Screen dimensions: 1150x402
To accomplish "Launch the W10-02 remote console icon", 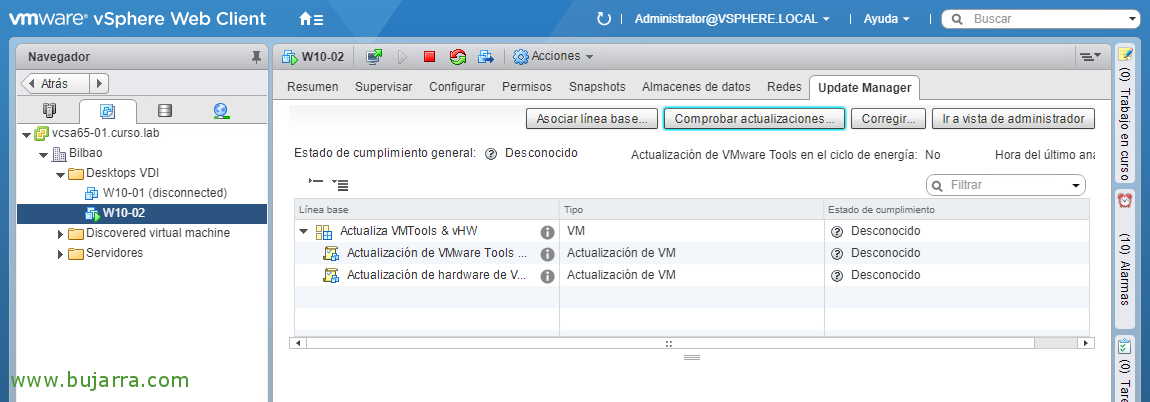I will pyautogui.click(x=374, y=56).
